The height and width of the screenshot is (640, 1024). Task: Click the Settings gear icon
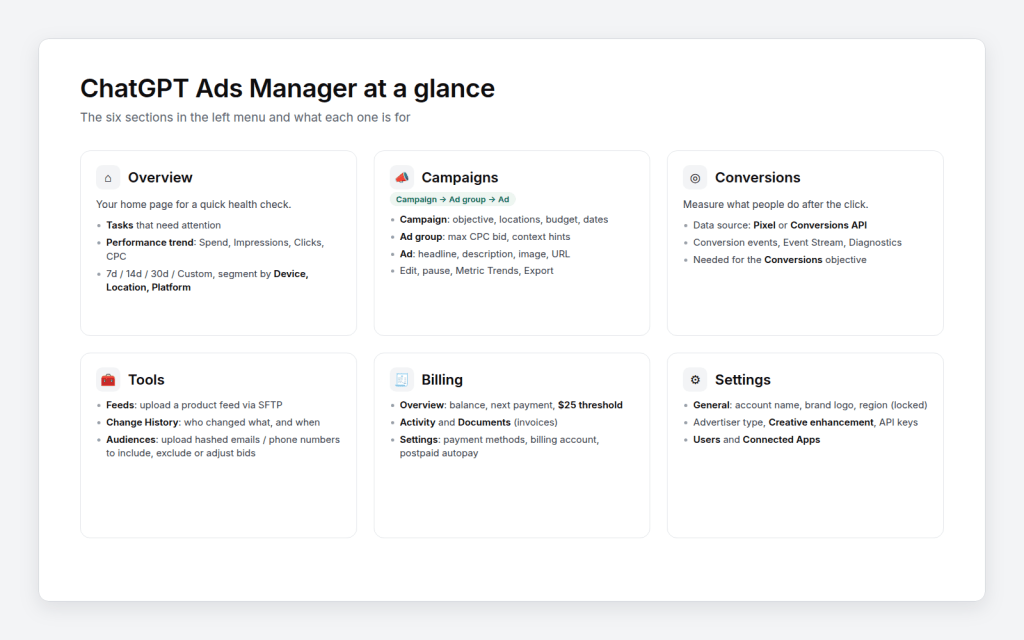click(695, 379)
